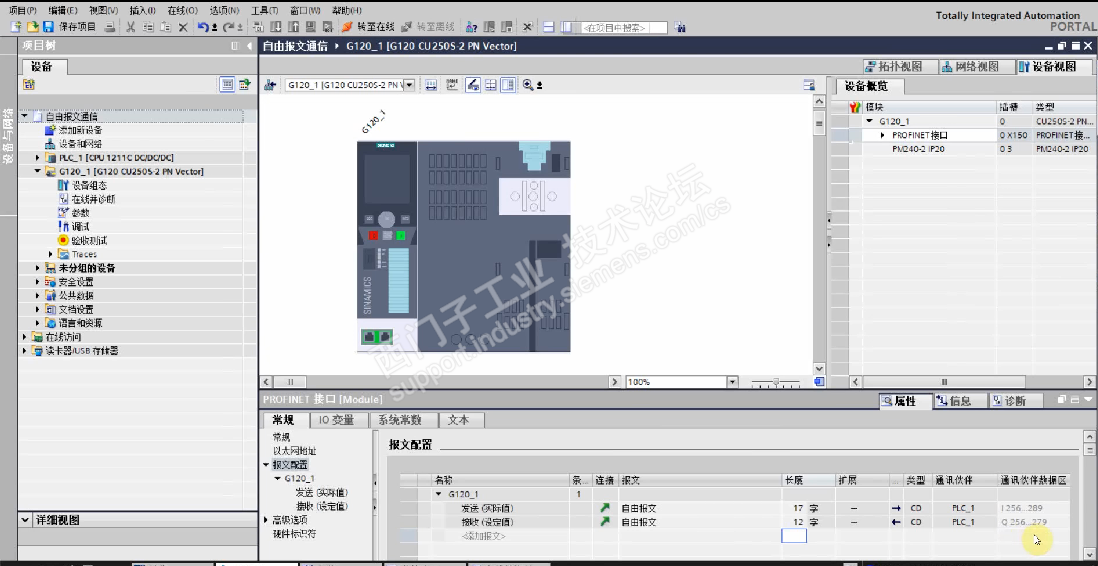Click the zoom slider in device view
This screenshot has width=1098, height=566.
(x=775, y=382)
